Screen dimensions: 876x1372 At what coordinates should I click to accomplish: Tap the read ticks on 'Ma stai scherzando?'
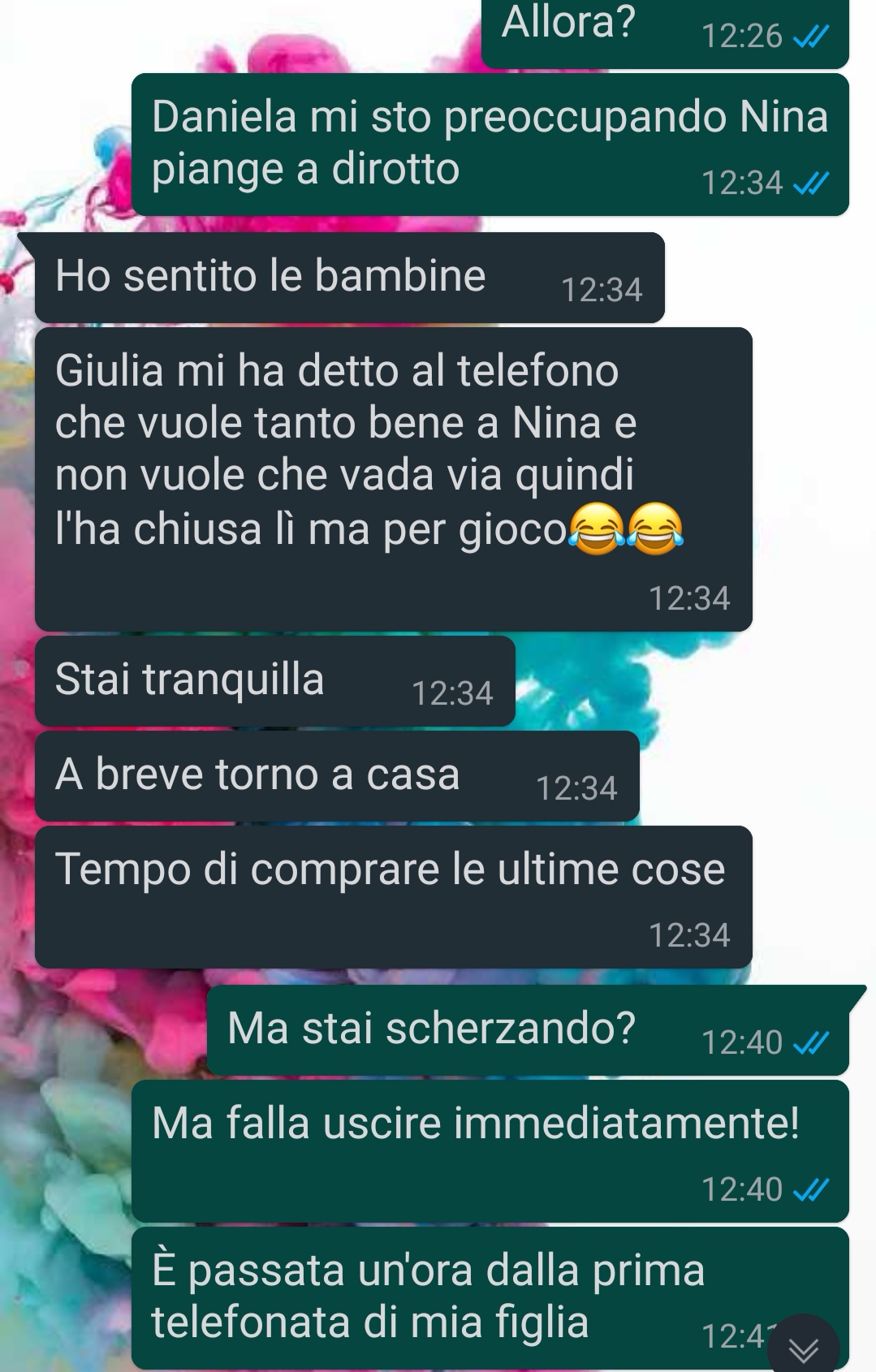click(810, 1043)
